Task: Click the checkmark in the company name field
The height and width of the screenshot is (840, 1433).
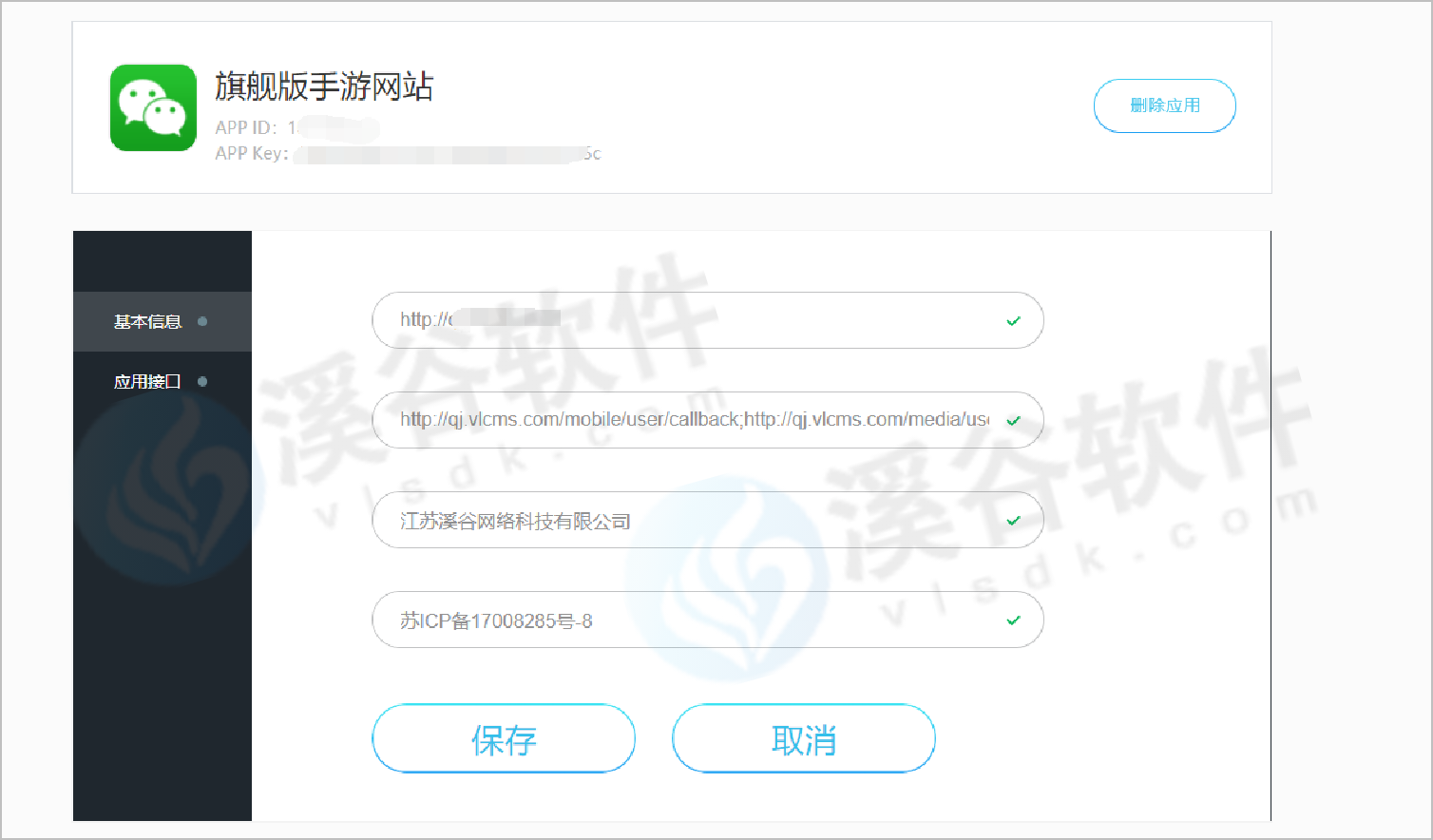Action: [x=1013, y=521]
